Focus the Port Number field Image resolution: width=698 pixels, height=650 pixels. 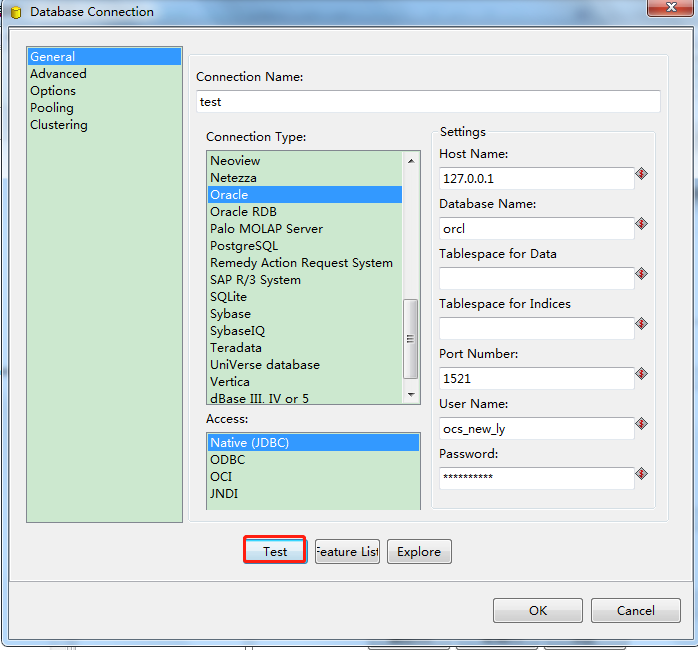click(536, 378)
